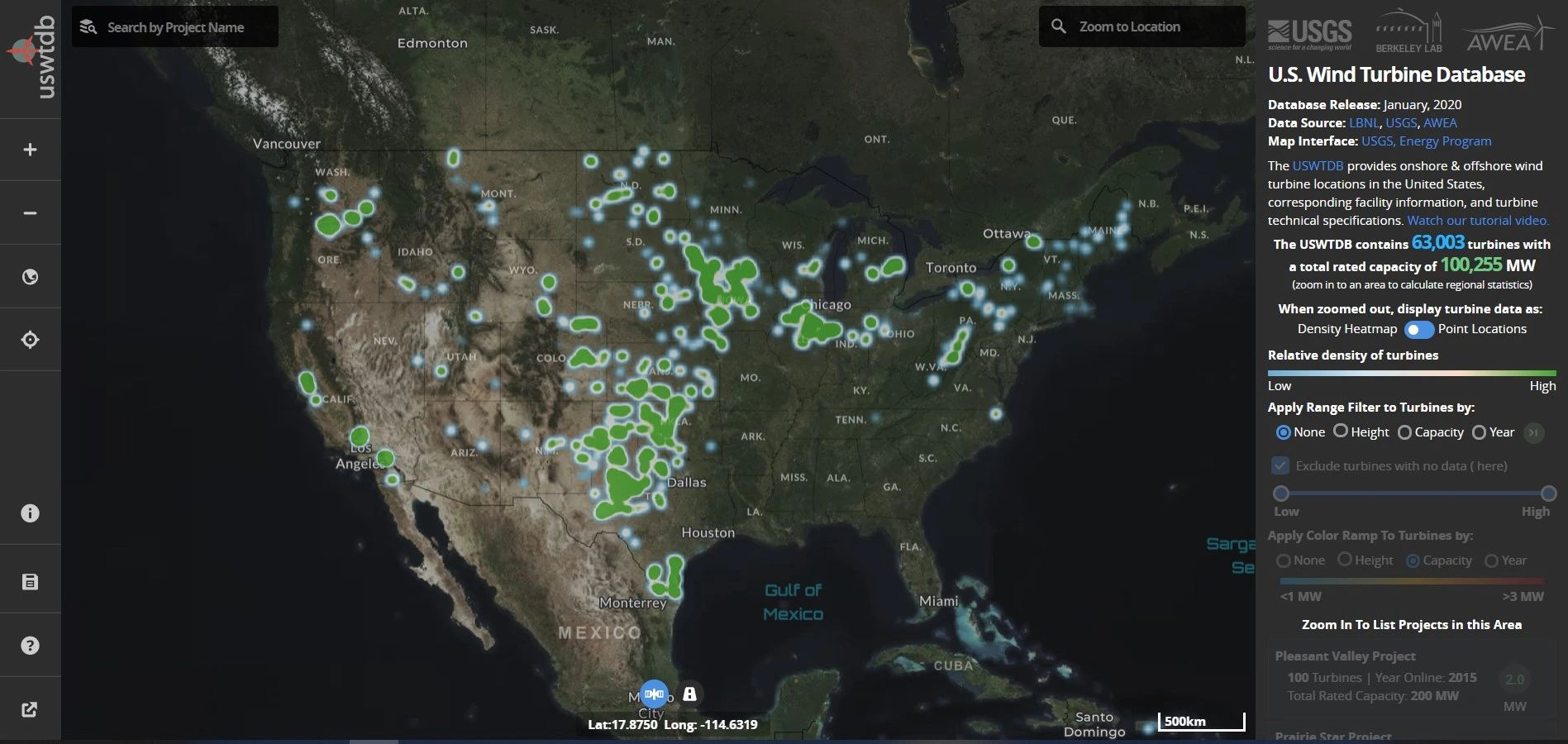This screenshot has height=744, width=1568.
Task: Open the basemap globe icon
Action: pyautogui.click(x=30, y=277)
